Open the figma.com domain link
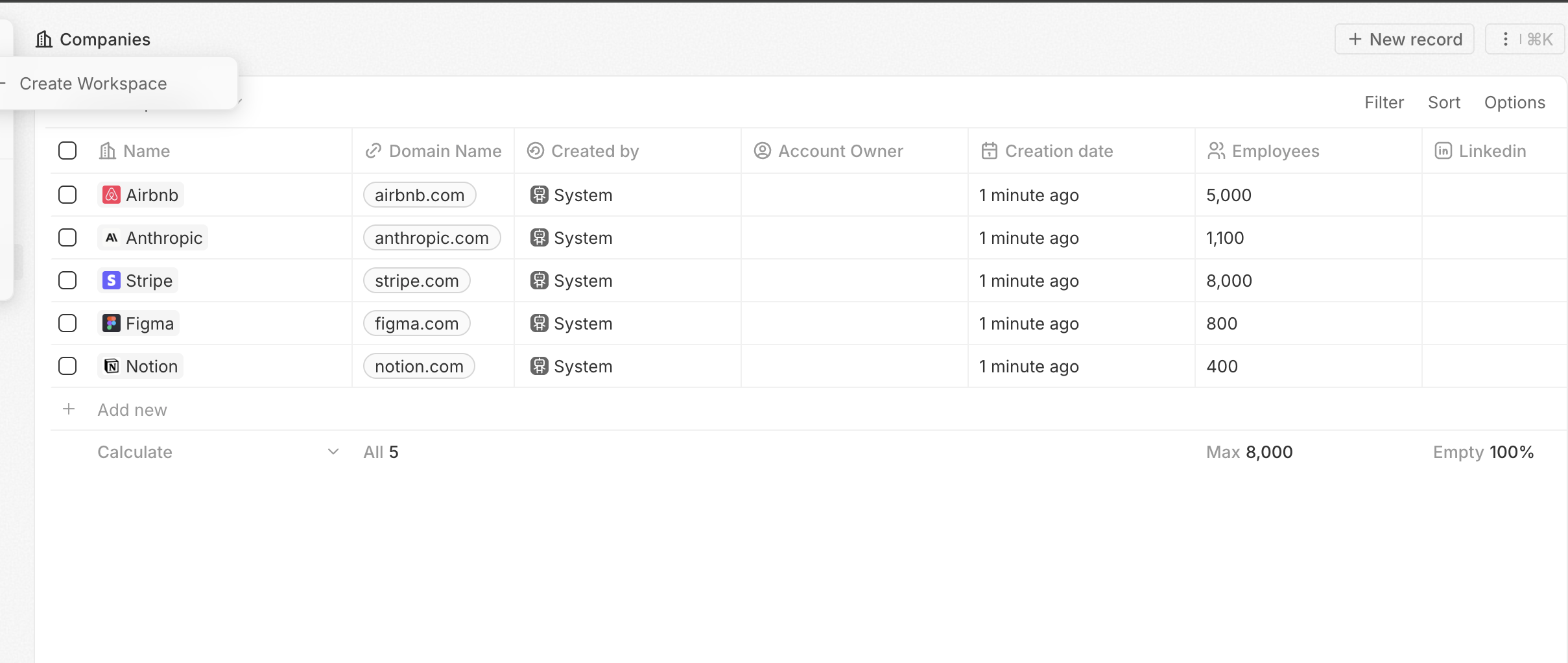Image resolution: width=1568 pixels, height=663 pixels. pyautogui.click(x=417, y=323)
